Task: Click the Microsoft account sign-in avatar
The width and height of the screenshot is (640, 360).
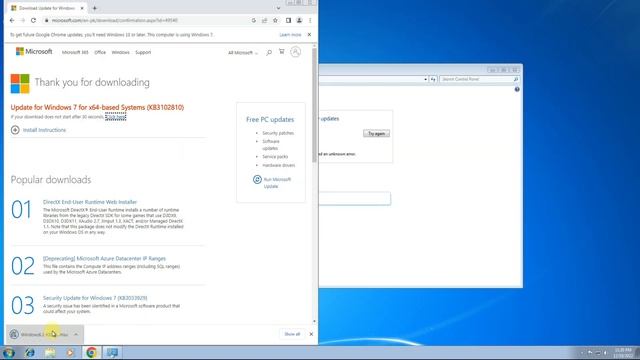Action: click(x=296, y=52)
